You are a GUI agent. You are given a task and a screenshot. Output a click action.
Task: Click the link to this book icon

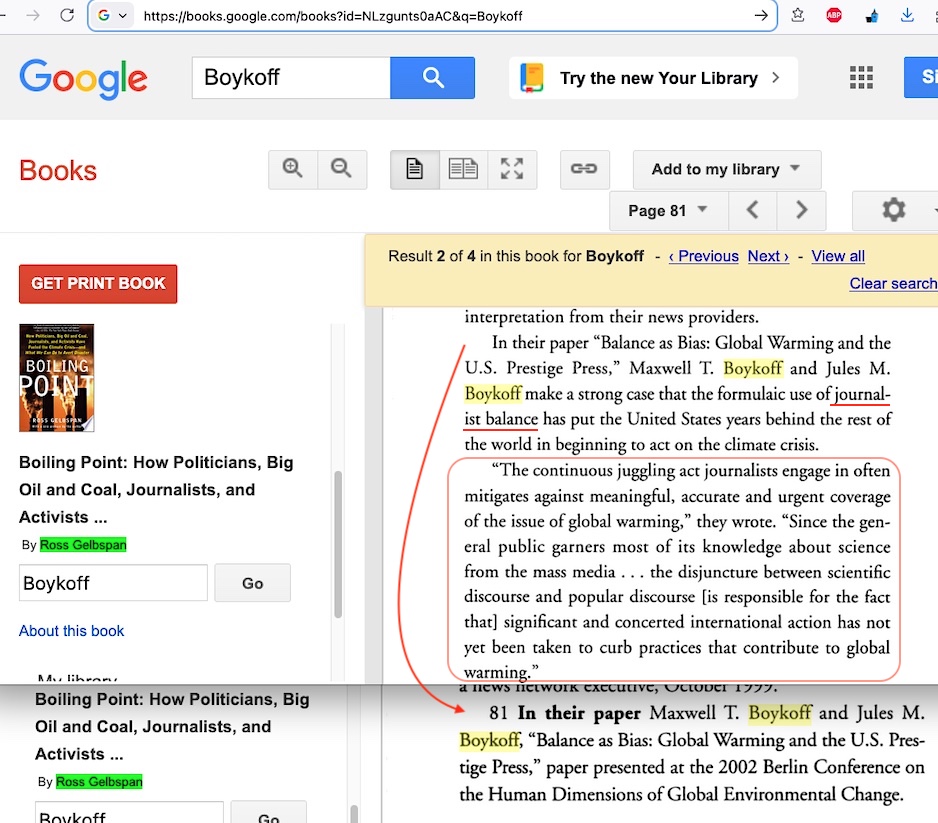(584, 170)
